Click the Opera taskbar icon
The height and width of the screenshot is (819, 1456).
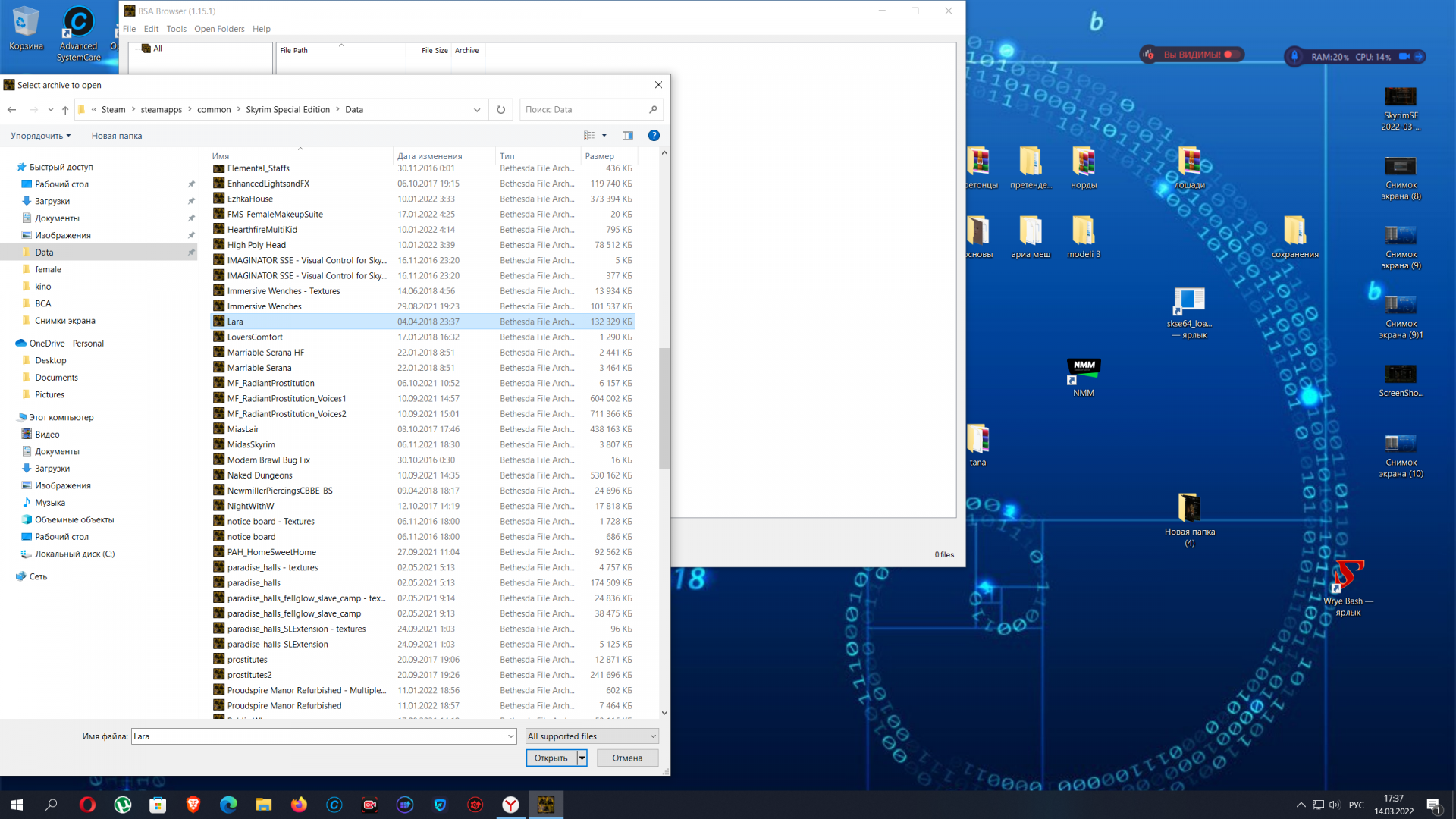[87, 805]
